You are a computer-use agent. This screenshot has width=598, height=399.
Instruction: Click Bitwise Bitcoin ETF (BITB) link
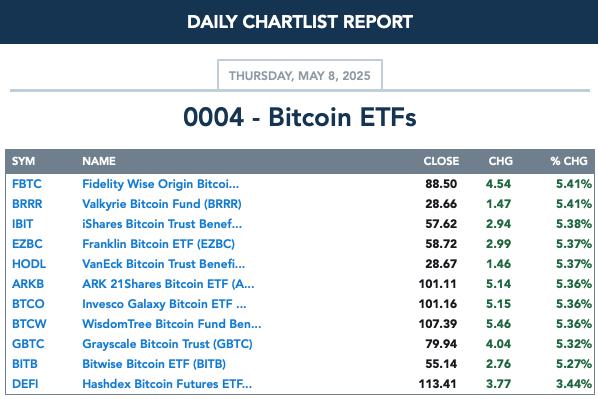pyautogui.click(x=154, y=364)
